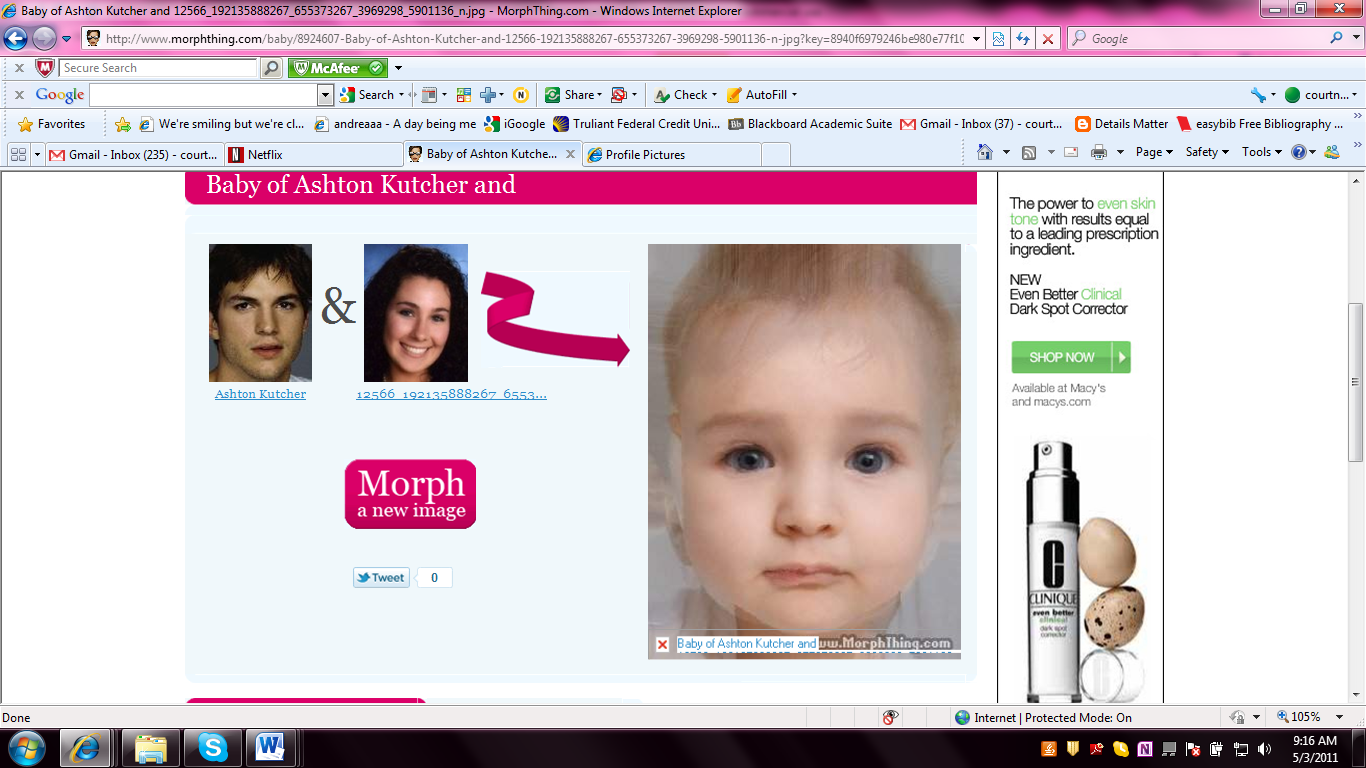Image resolution: width=1366 pixels, height=768 pixels.
Task: Click the Home icon in command bar
Action: click(985, 152)
